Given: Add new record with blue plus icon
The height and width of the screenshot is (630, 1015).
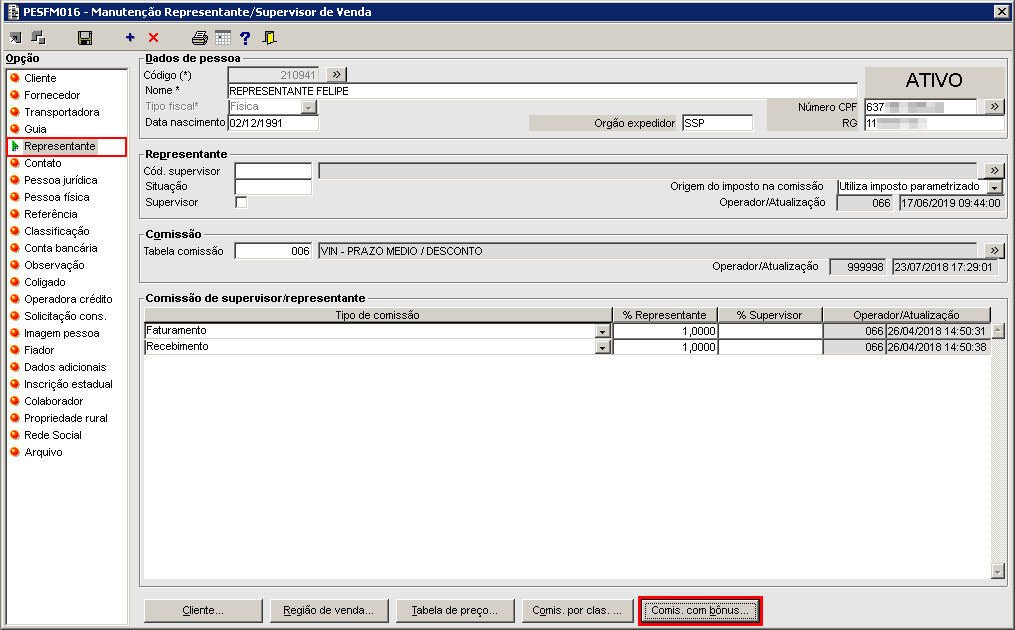Looking at the screenshot, I should pyautogui.click(x=130, y=38).
